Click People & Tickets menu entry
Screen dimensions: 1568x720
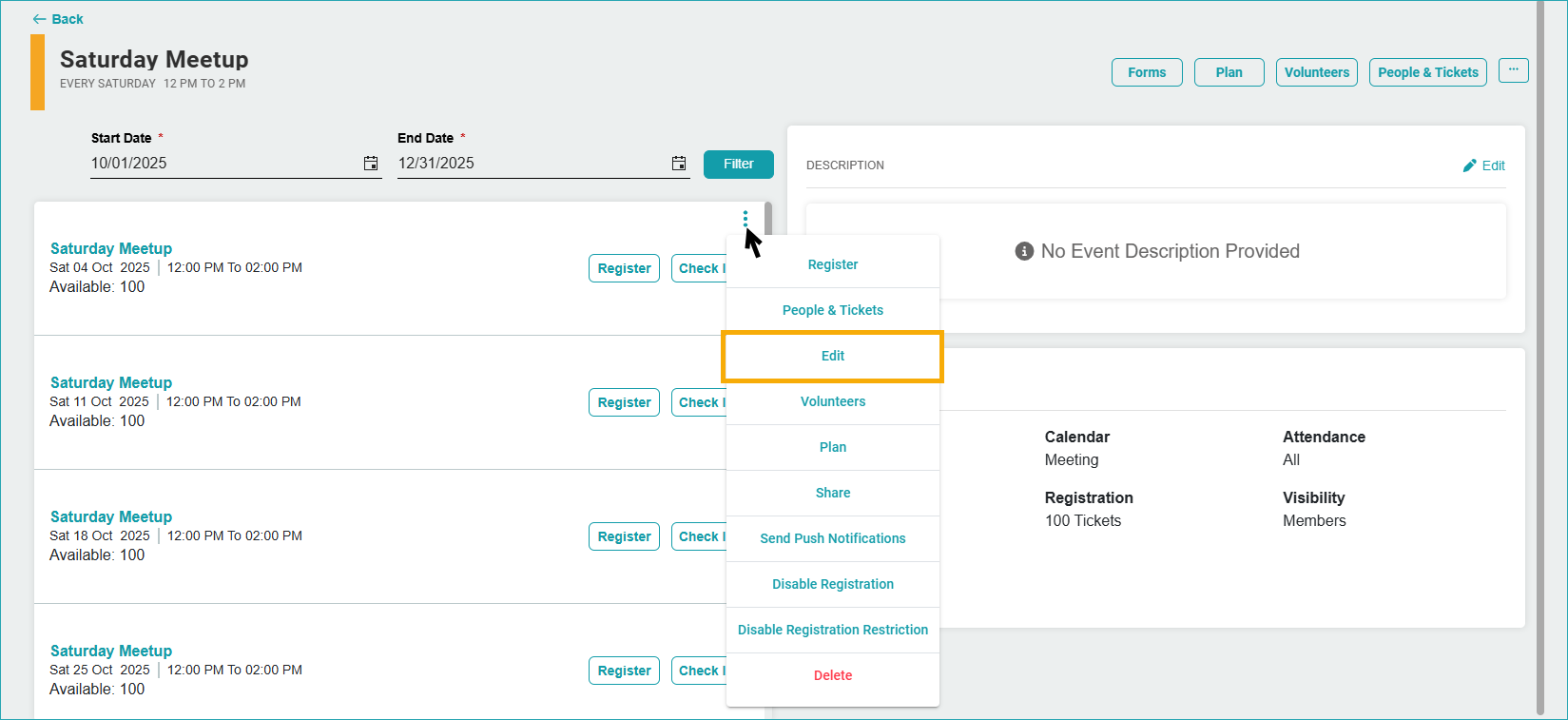pyautogui.click(x=833, y=310)
